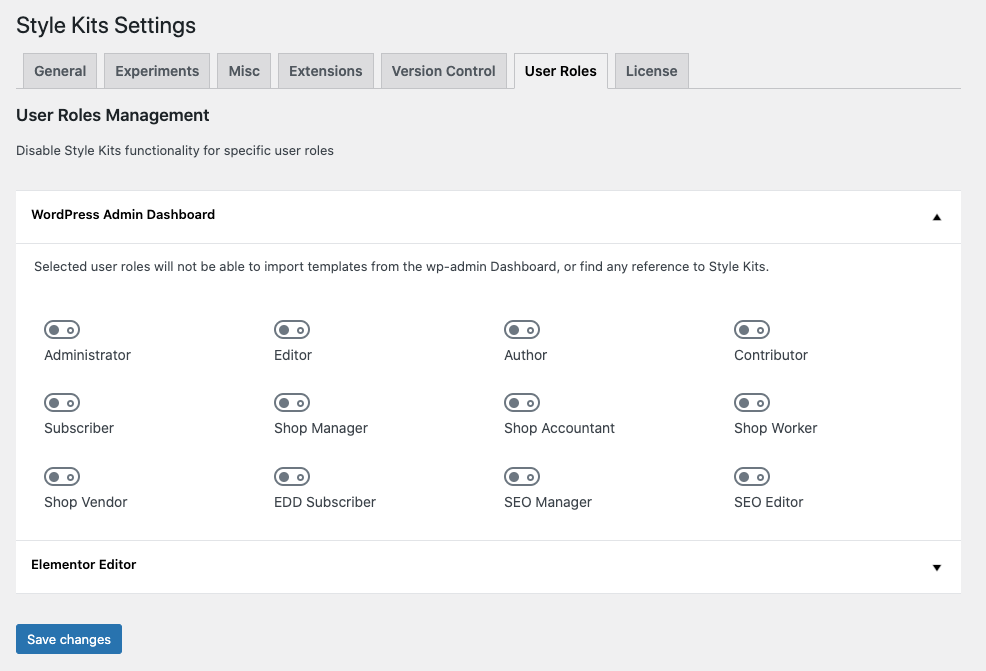Viewport: 986px width, 671px height.
Task: Click the Shop Manager label
Action: click(x=321, y=428)
